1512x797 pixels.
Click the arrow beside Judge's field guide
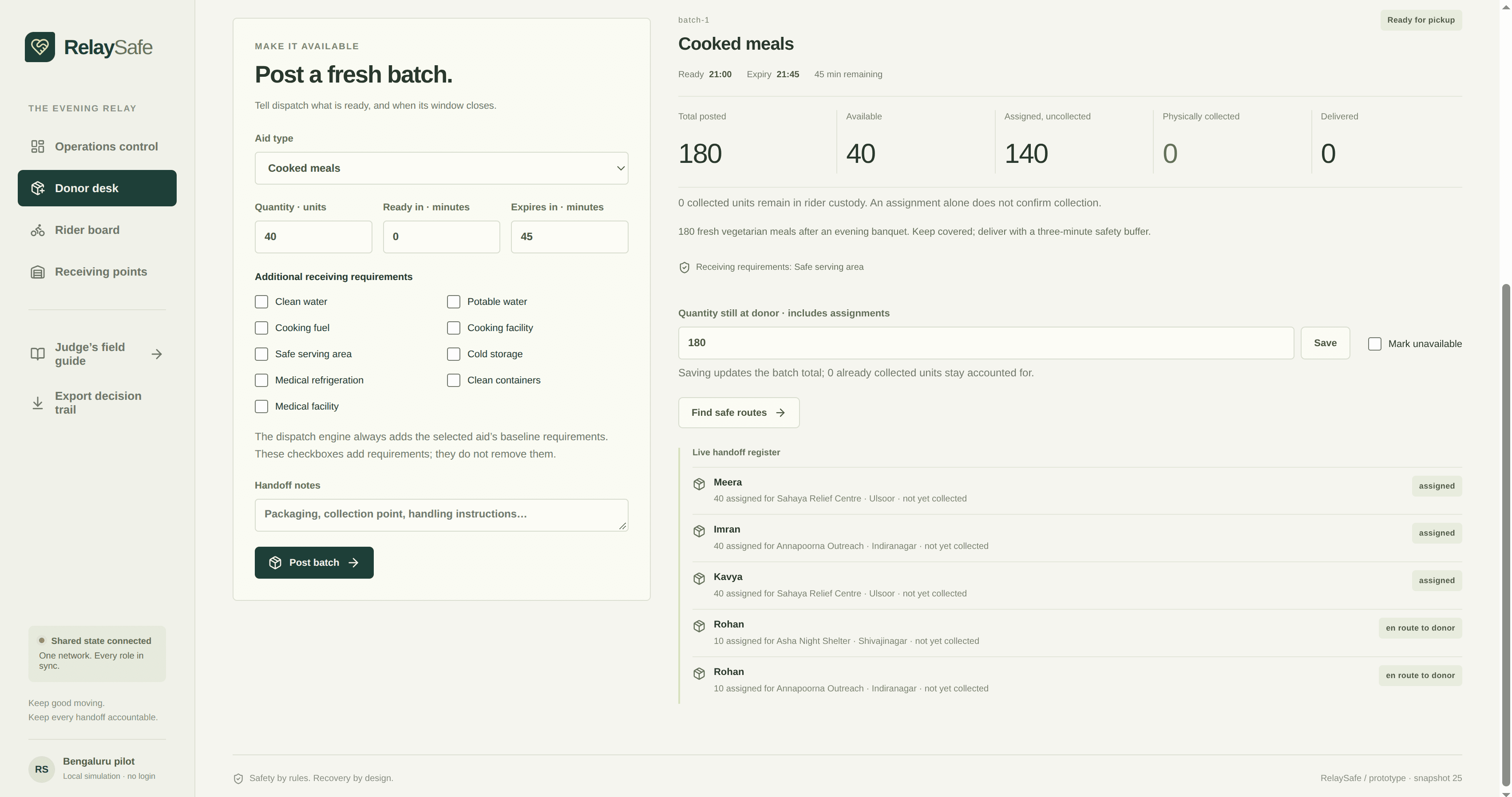(157, 354)
